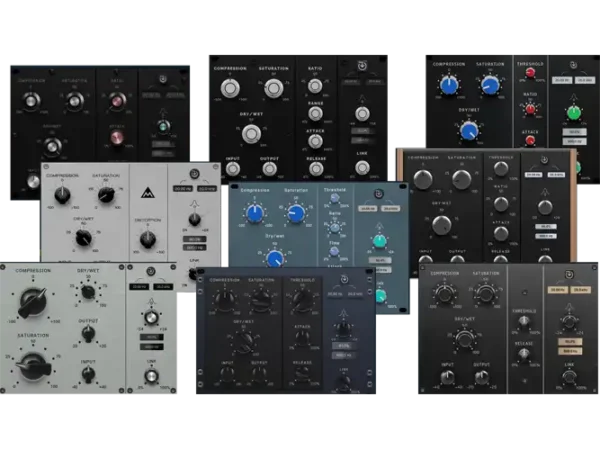The width and height of the screenshot is (600, 450).
Task: Click low-cut frequency field on teal plugin
Action: coord(367,209)
